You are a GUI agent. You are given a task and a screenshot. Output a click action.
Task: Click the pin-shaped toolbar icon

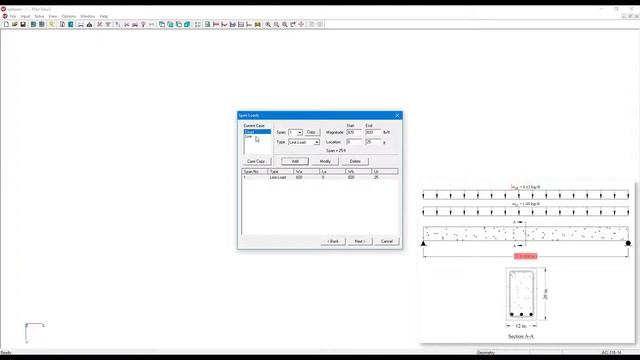[143, 24]
